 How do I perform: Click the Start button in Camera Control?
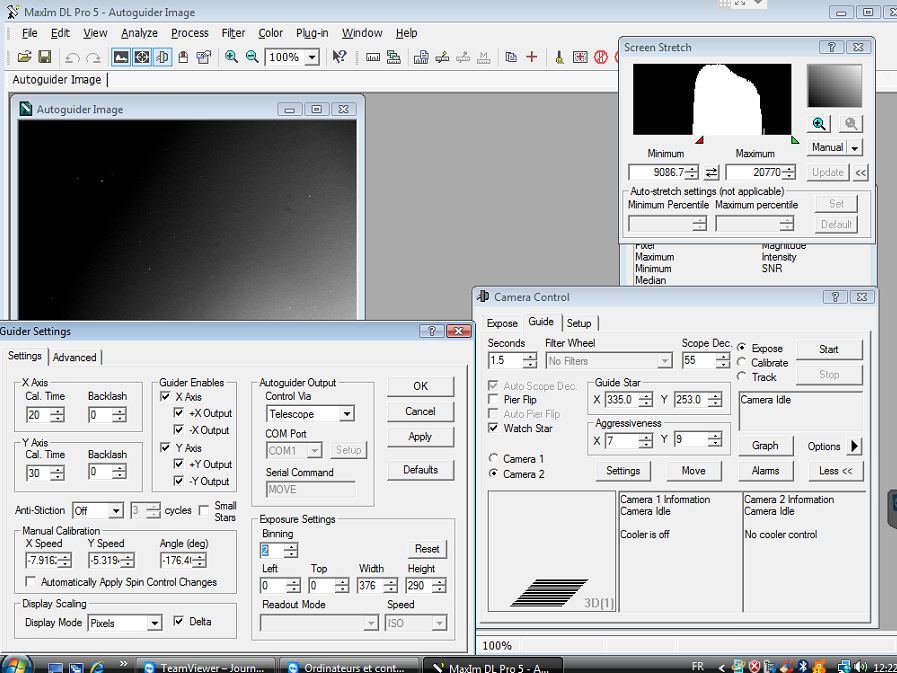click(x=828, y=349)
